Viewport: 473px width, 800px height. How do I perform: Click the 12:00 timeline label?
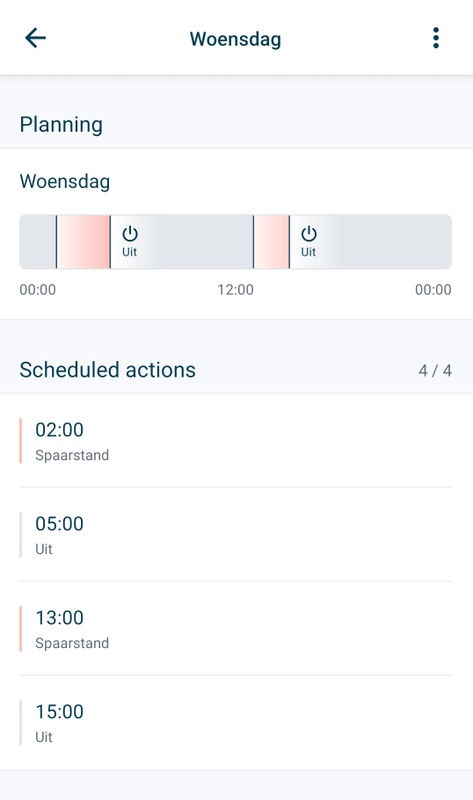[235, 290]
